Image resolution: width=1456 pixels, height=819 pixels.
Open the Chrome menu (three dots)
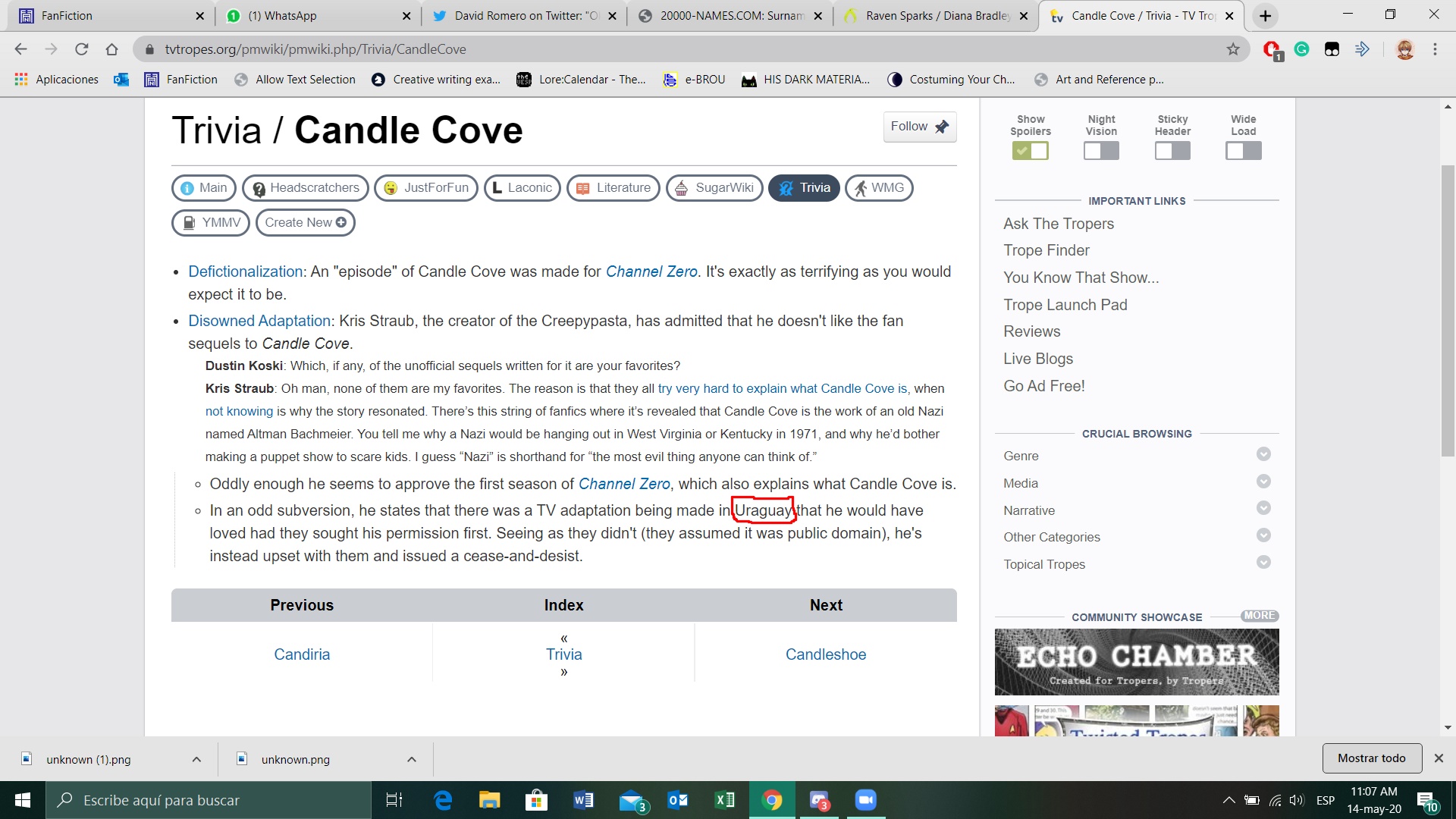[x=1435, y=49]
